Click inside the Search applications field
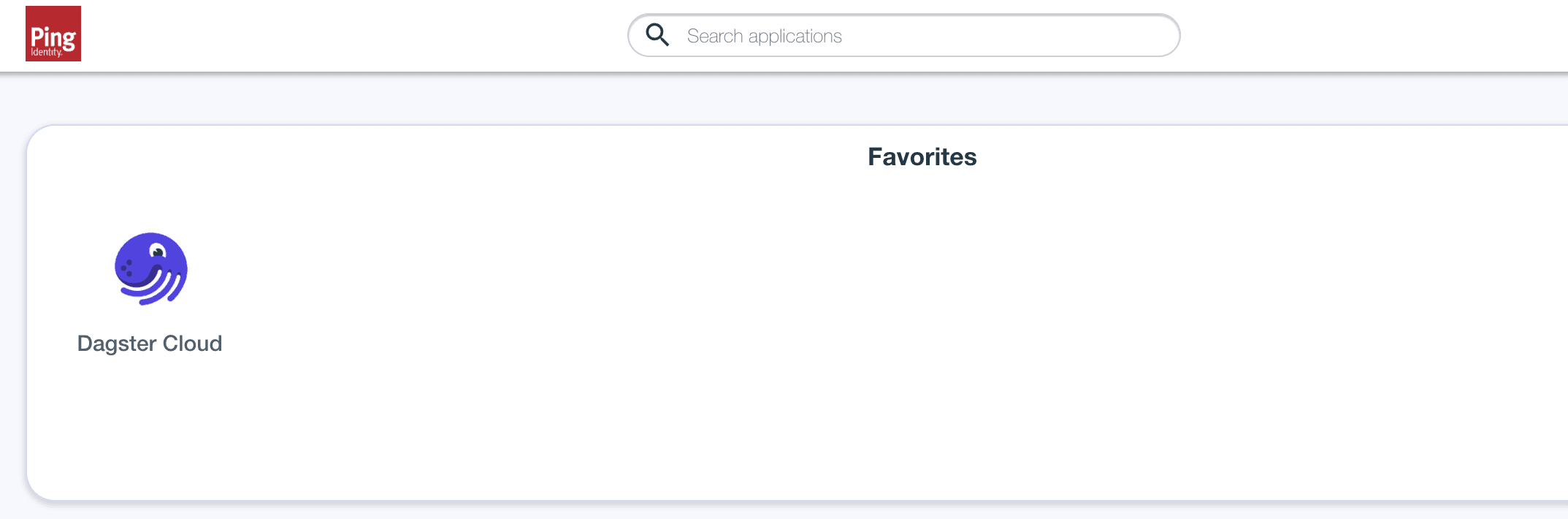Viewport: 1568px width, 519px height. click(x=840, y=34)
